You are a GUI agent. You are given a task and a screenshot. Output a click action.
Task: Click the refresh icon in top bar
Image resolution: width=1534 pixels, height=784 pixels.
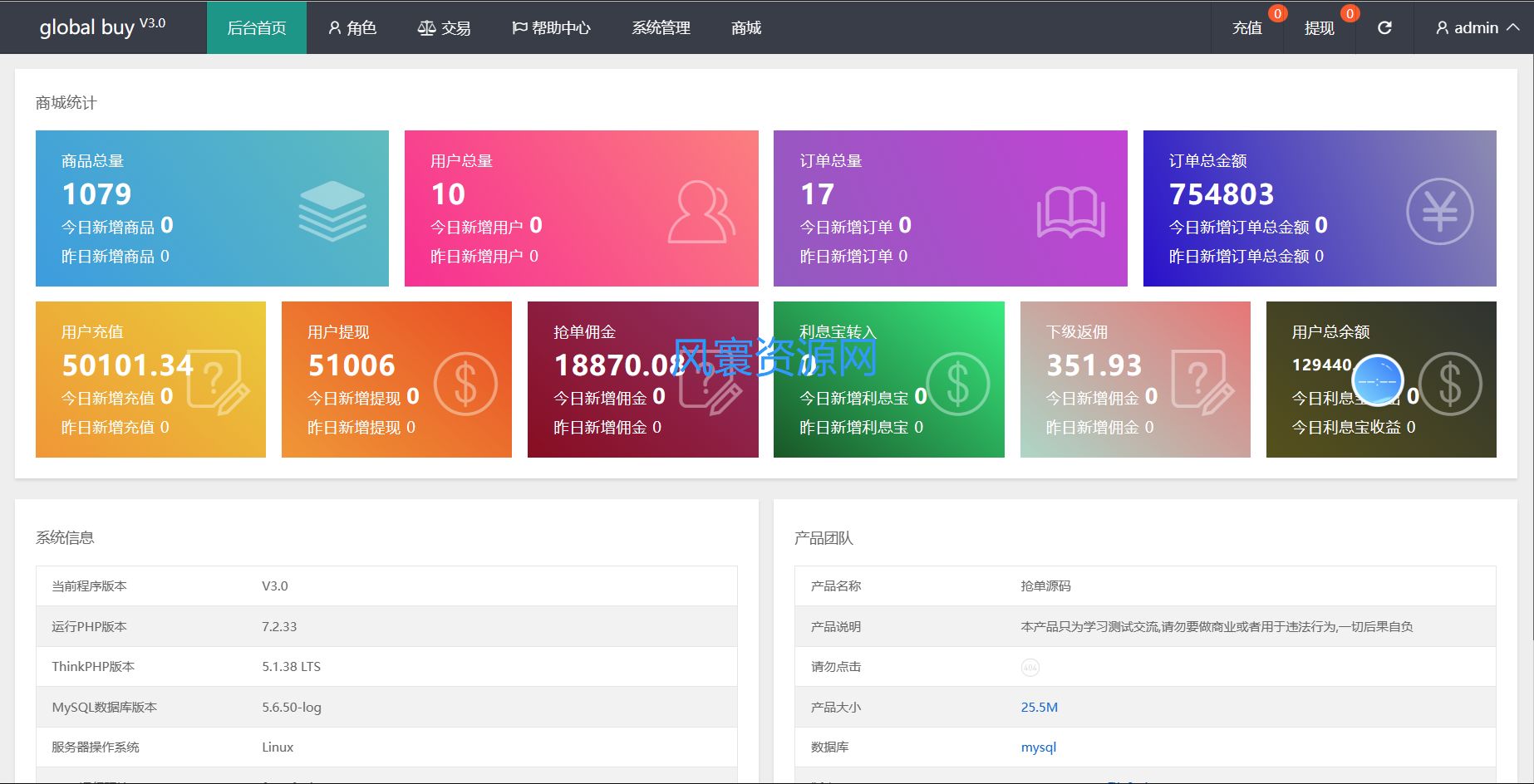point(1384,27)
